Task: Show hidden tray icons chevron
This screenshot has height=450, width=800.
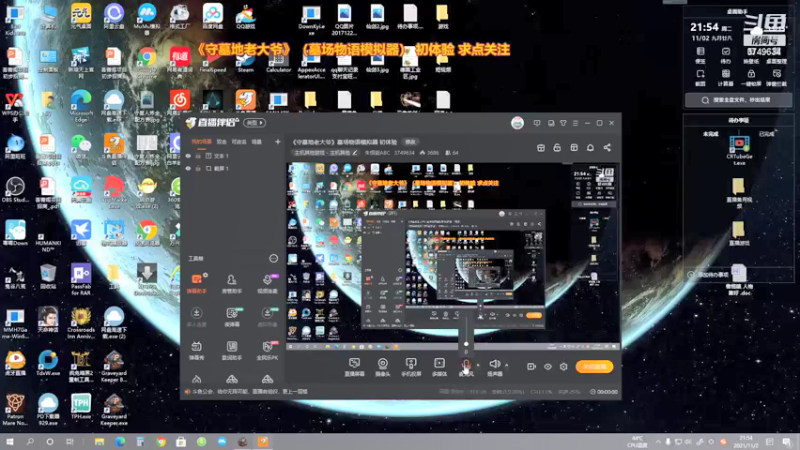Action: pyautogui.click(x=658, y=442)
